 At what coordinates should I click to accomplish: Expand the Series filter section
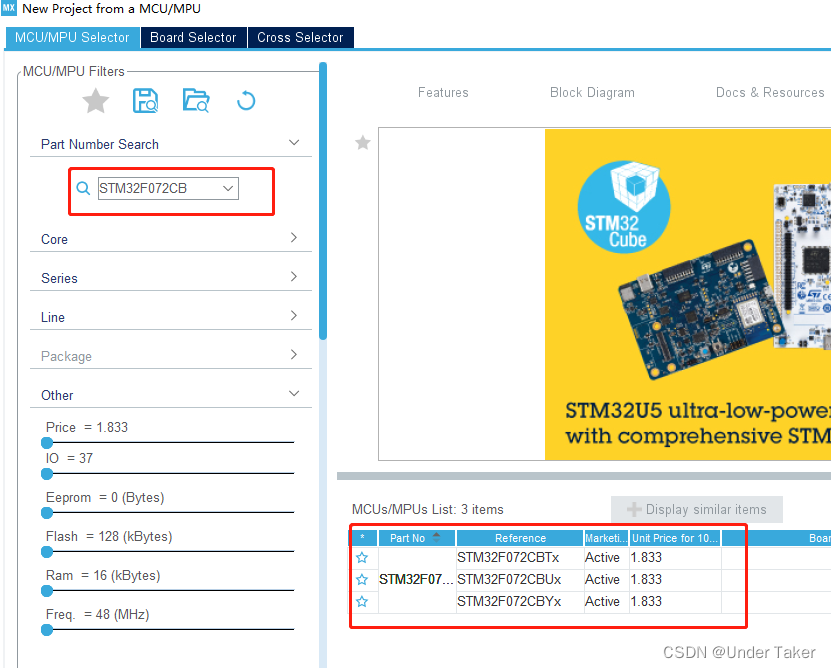[294, 277]
